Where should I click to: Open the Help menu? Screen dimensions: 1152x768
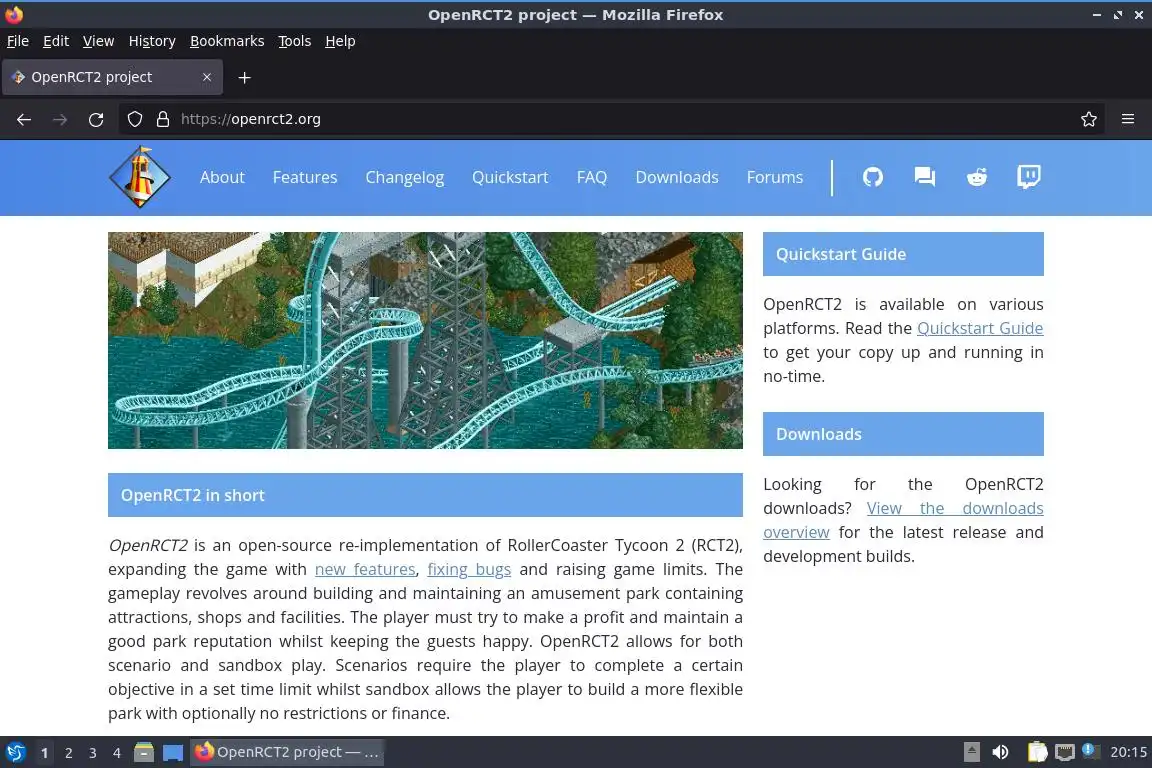point(340,41)
